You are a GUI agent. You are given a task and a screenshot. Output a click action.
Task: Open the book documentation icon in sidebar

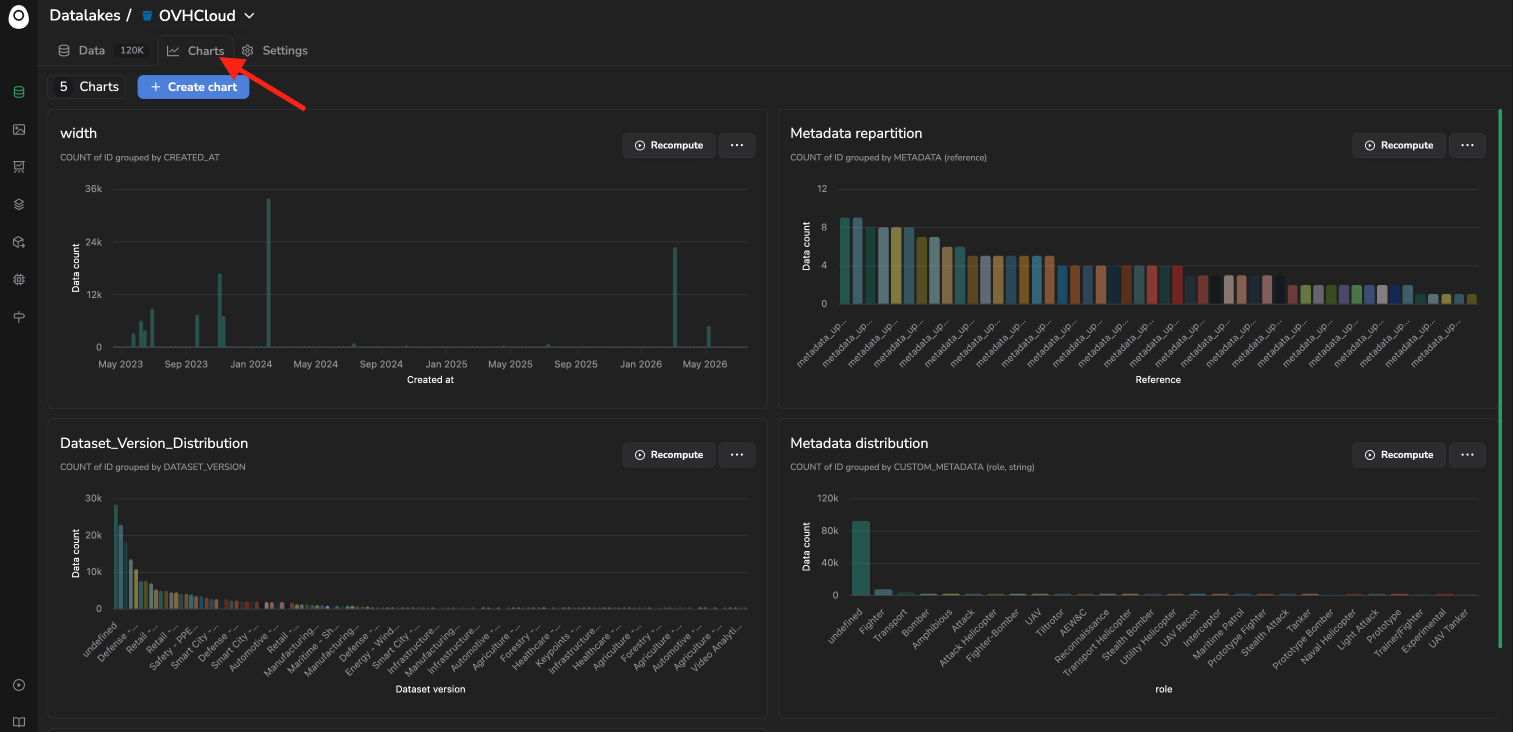point(18,722)
